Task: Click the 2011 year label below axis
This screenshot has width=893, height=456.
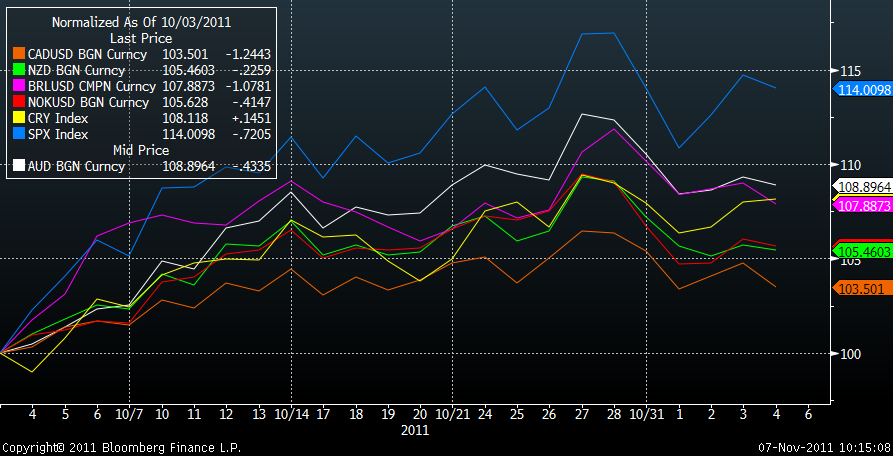Action: [415, 429]
